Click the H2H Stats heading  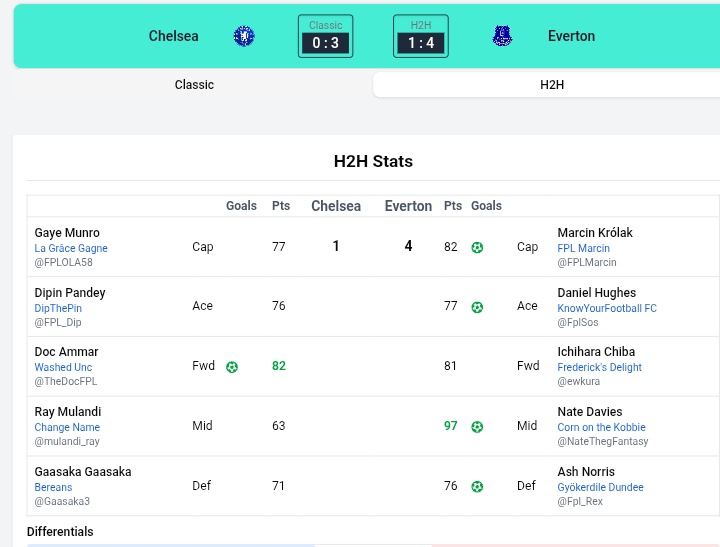pyautogui.click(x=373, y=161)
